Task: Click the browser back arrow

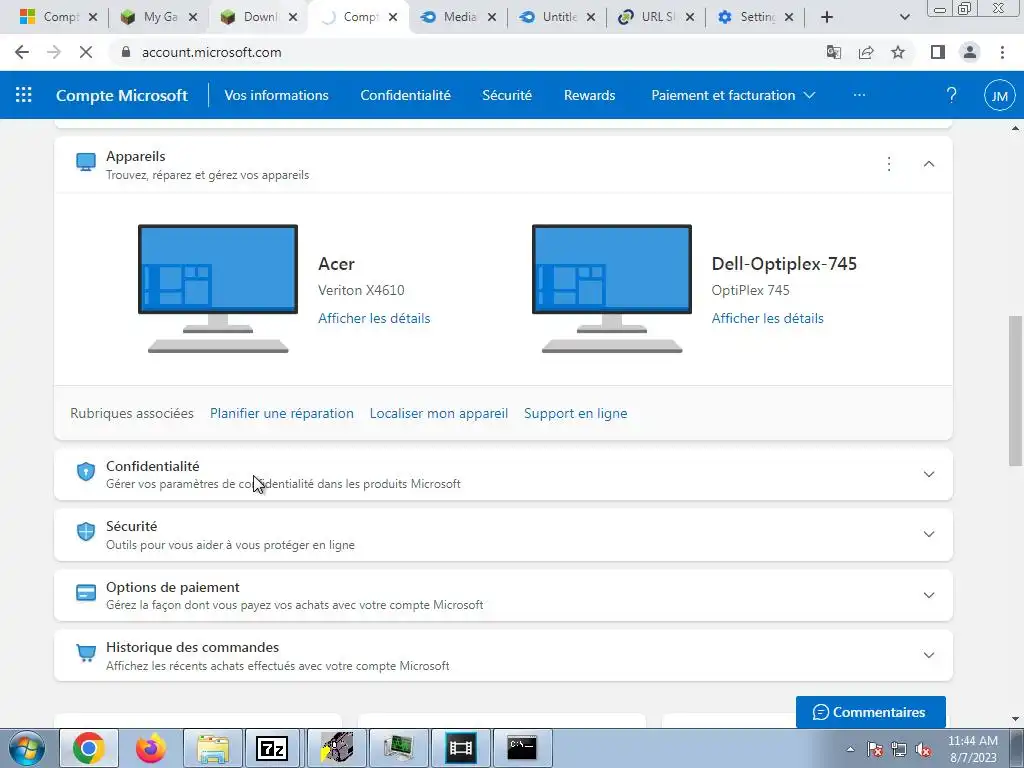Action: coord(22,52)
